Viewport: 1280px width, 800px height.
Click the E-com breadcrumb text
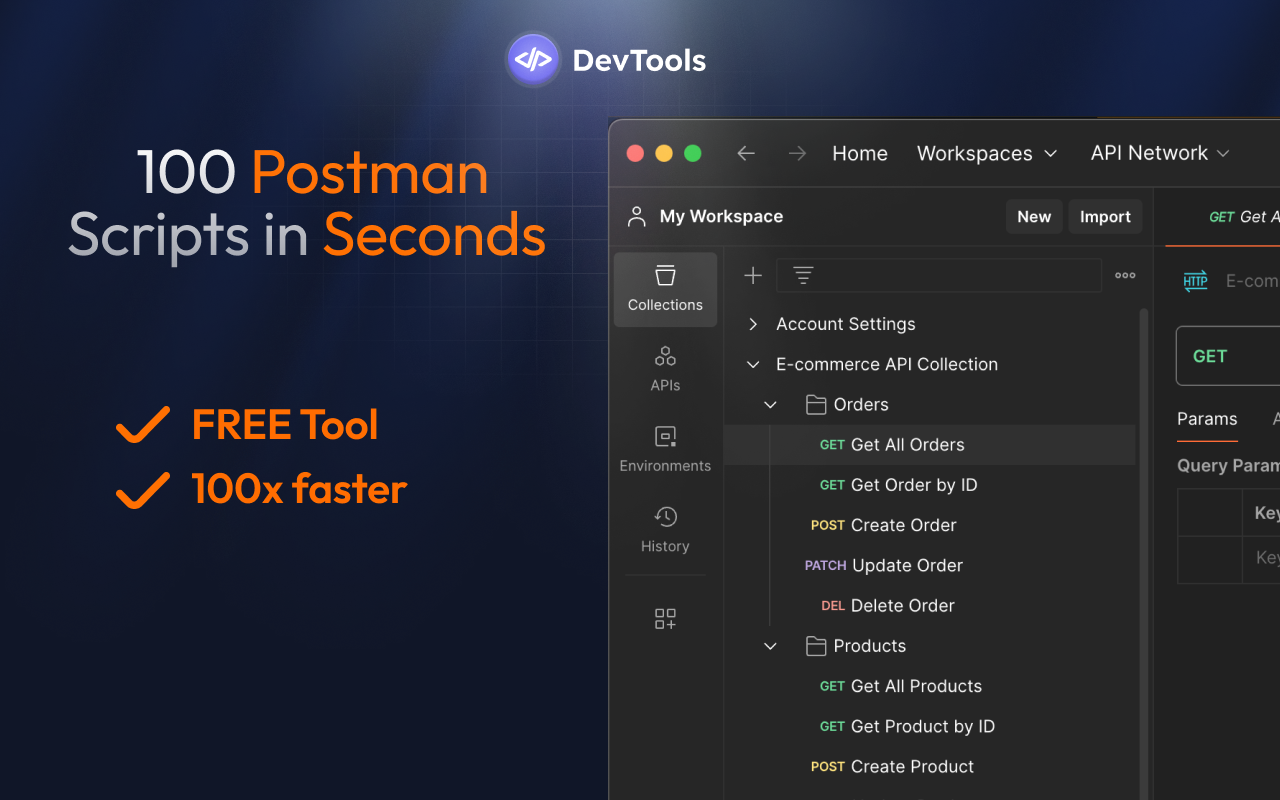tap(1252, 281)
